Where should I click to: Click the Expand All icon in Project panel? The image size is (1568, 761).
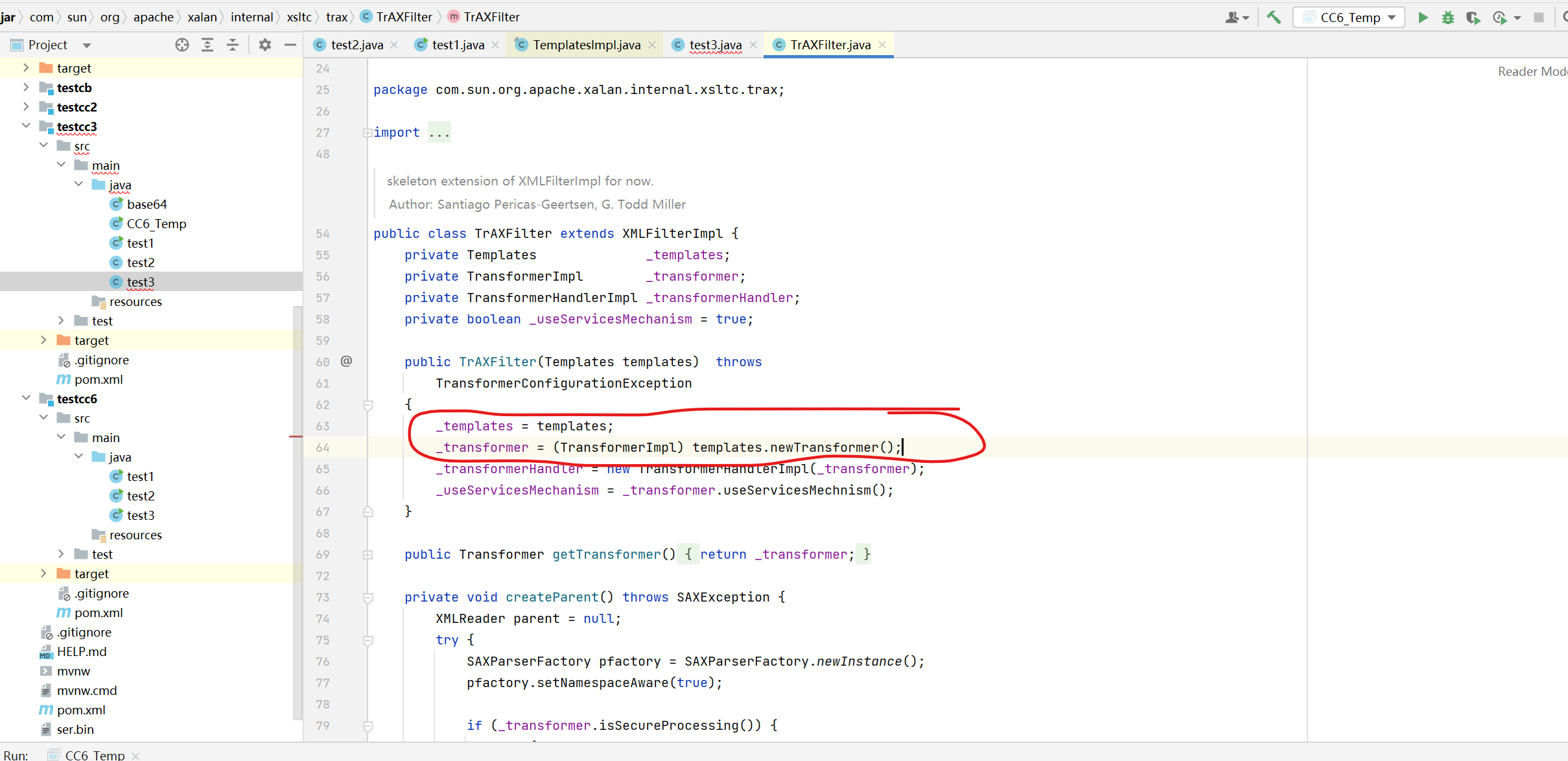pos(207,45)
